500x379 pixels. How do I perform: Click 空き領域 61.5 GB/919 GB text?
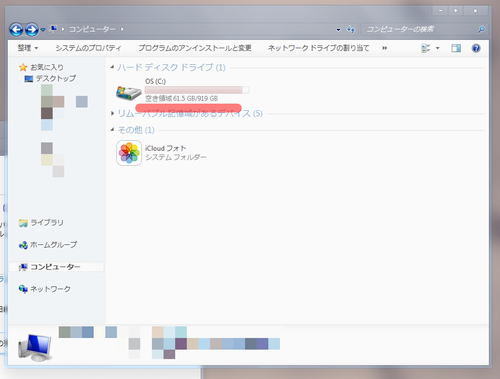[182, 98]
